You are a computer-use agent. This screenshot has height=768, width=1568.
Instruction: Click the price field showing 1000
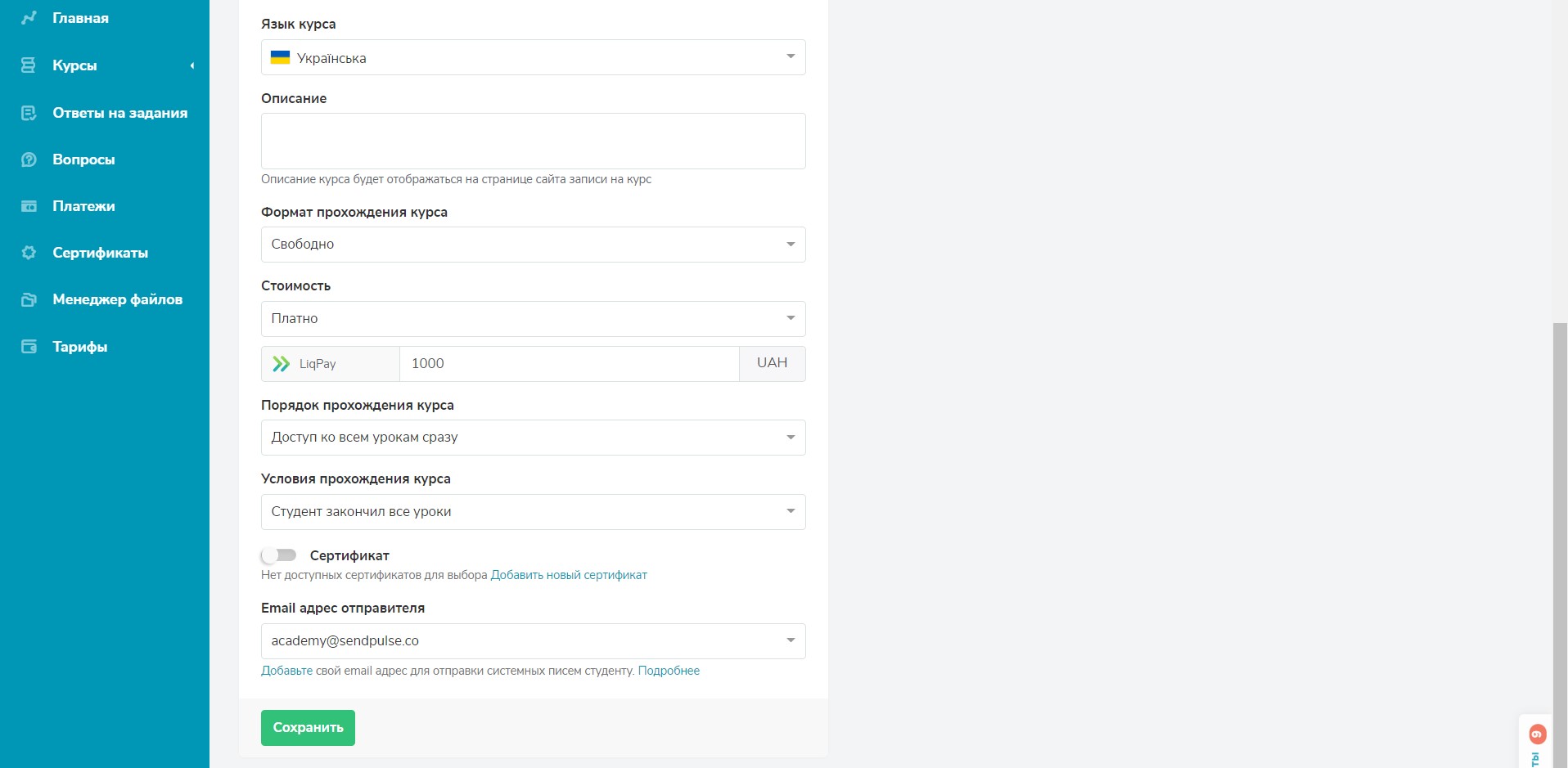coord(570,364)
